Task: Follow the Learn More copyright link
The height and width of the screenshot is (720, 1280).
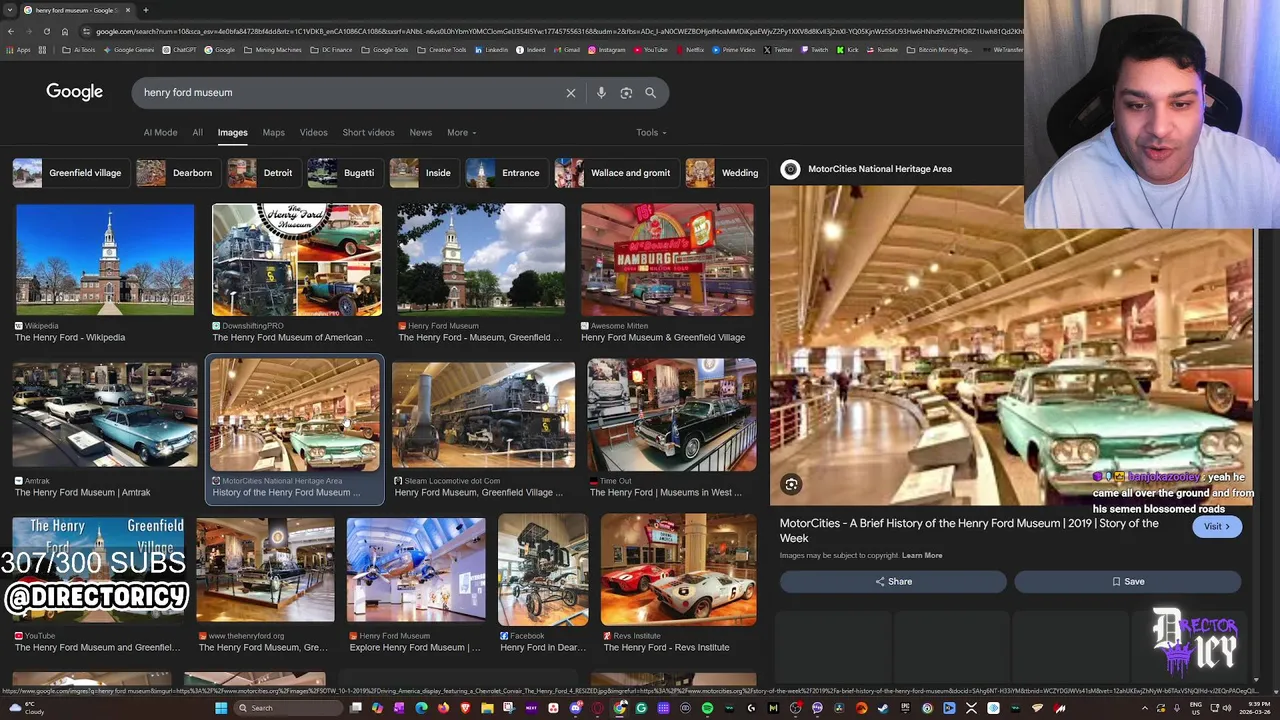Action: pyautogui.click(x=922, y=555)
